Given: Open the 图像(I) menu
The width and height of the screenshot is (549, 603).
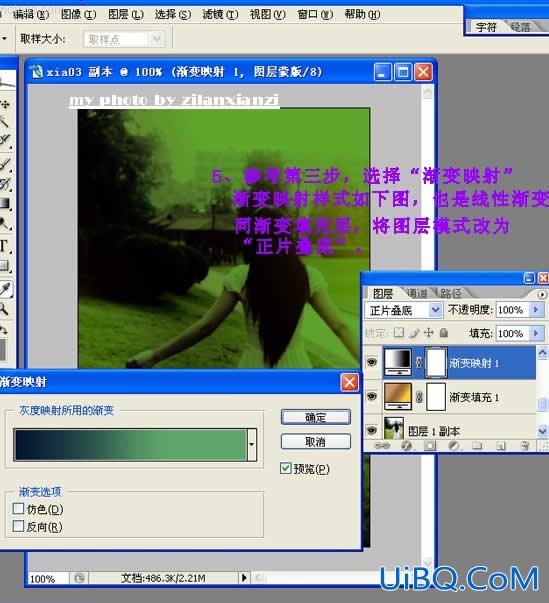Looking at the screenshot, I should click(78, 15).
